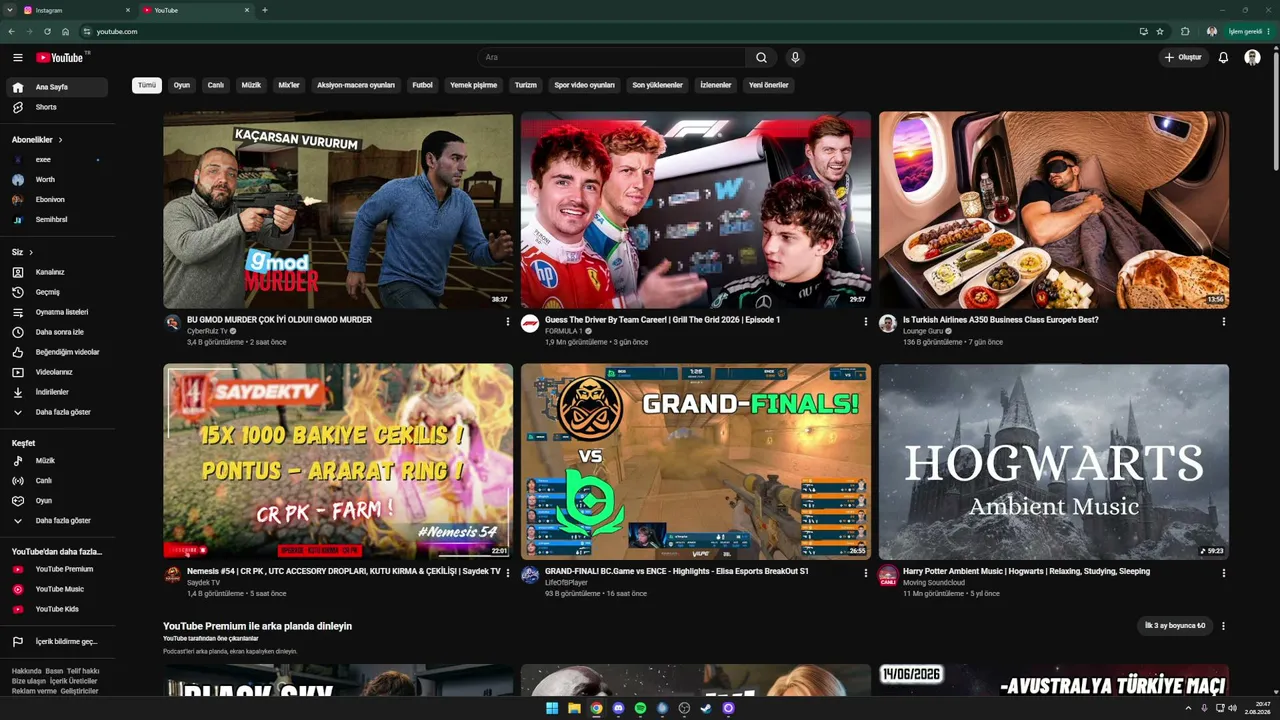Bookmark this page with the star
Screen dimensions: 1280x720
pyautogui.click(x=1160, y=32)
